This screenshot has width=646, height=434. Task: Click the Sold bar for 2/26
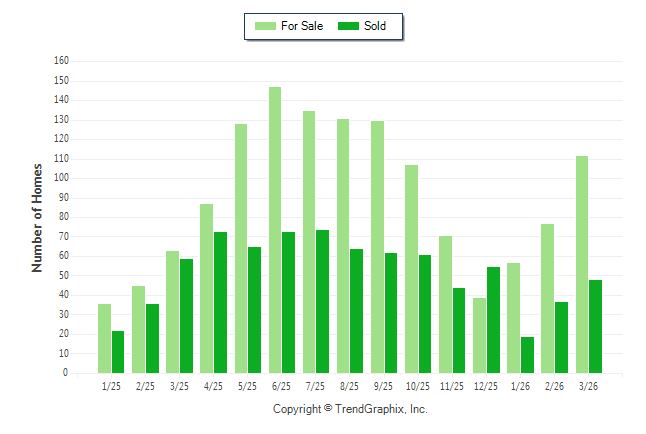561,337
